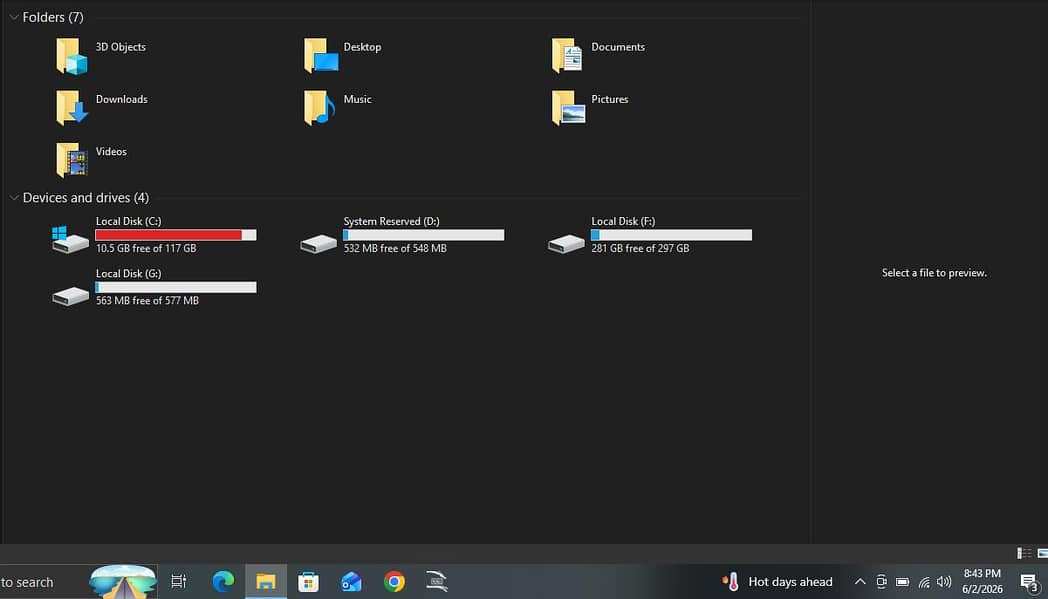This screenshot has width=1048, height=599.
Task: Open the notification center with 3 alerts
Action: coord(1030,582)
